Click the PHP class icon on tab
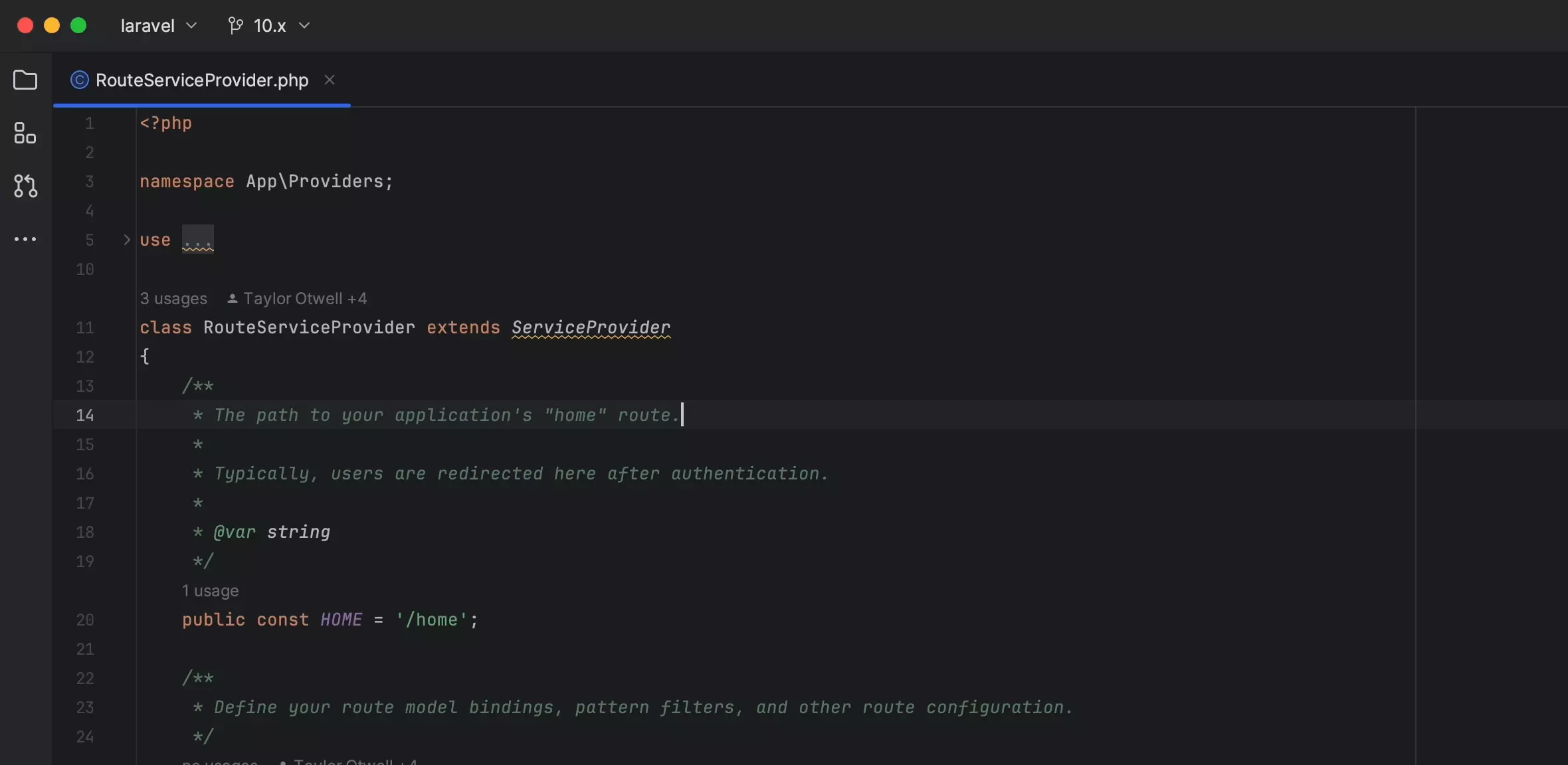Image resolution: width=1568 pixels, height=765 pixels. (80, 80)
